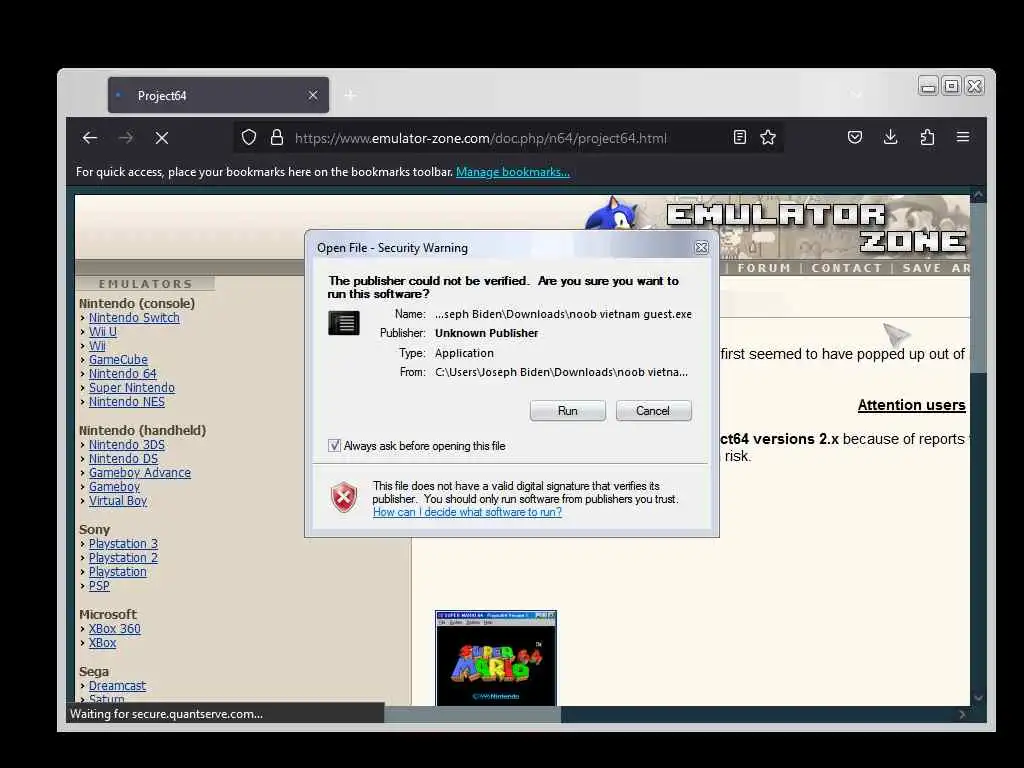Image resolution: width=1024 pixels, height=768 pixels.
Task: Cancel the Open File security warning
Action: click(653, 411)
